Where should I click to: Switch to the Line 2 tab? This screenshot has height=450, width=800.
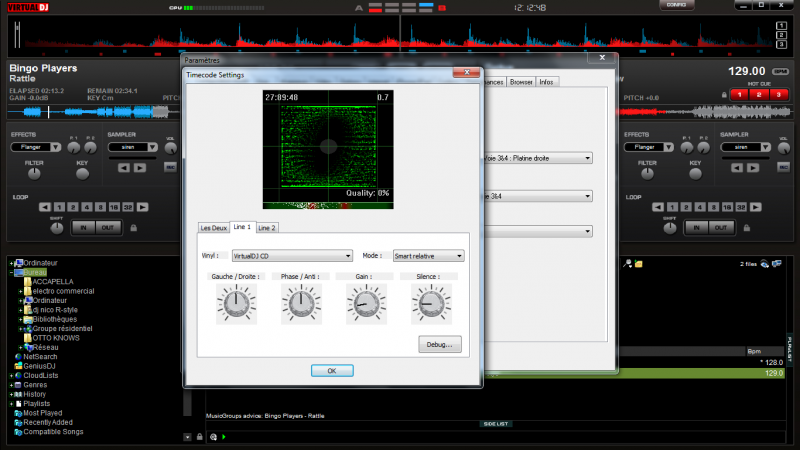pos(267,228)
